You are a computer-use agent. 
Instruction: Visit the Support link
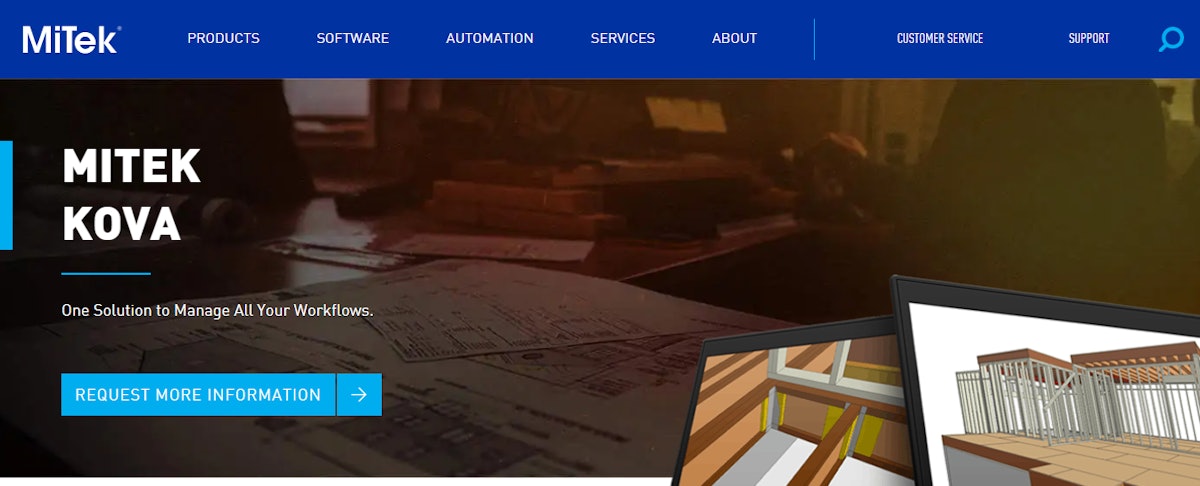tap(1088, 39)
